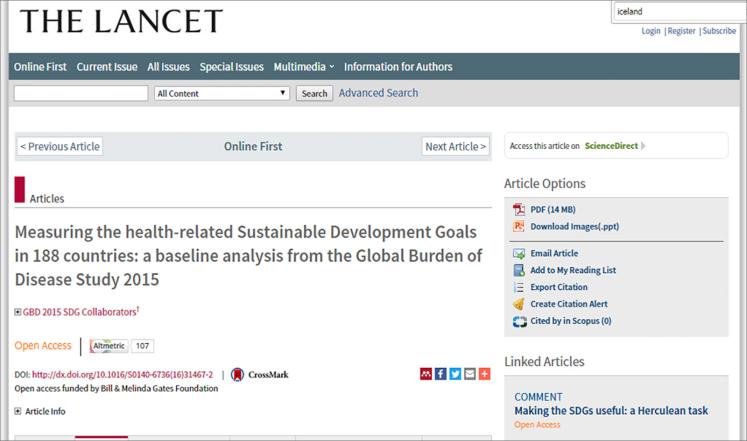The width and height of the screenshot is (747, 441).
Task: Click the Mendeley share icon
Action: pyautogui.click(x=426, y=374)
